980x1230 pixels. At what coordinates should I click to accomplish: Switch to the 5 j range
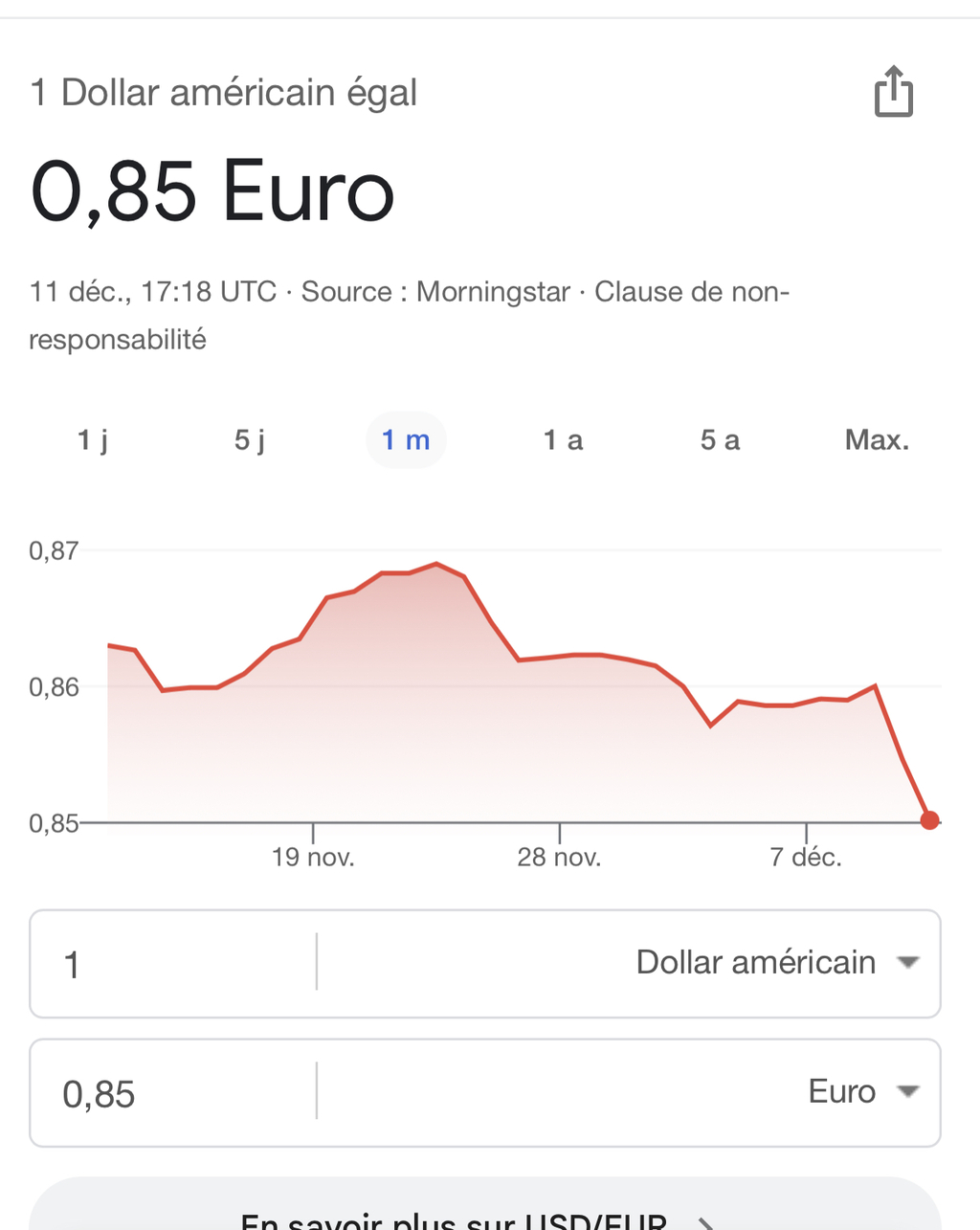click(250, 440)
